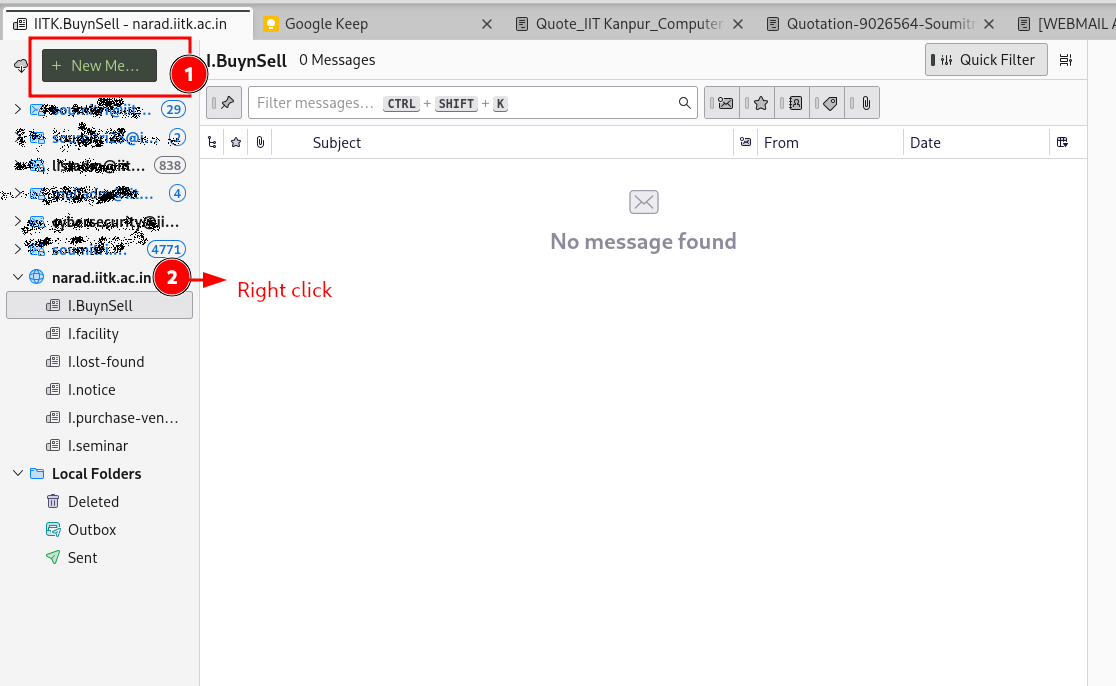Click the Quick Filter button

(986, 60)
